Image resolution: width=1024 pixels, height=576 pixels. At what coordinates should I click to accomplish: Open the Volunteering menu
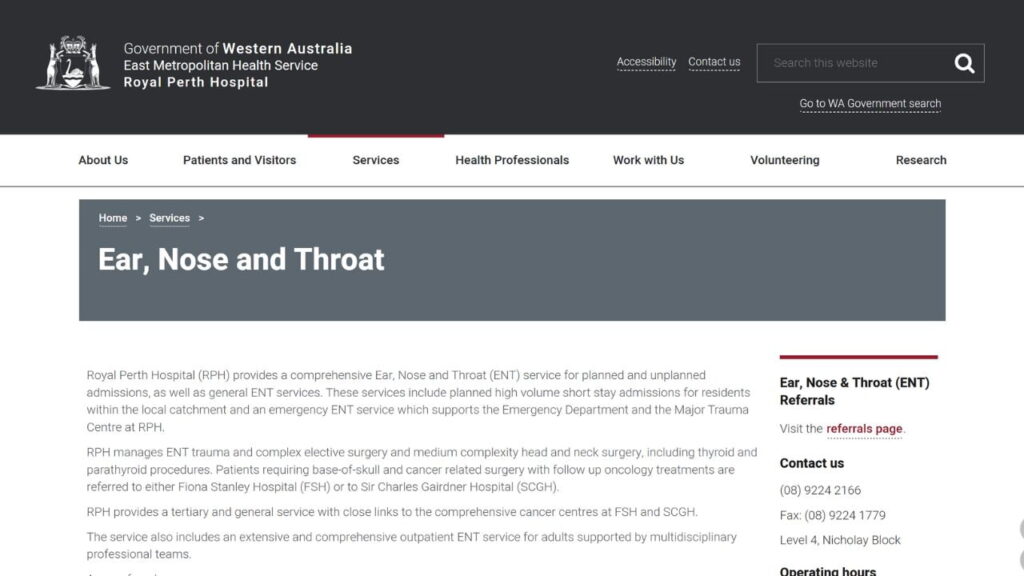tap(784, 160)
